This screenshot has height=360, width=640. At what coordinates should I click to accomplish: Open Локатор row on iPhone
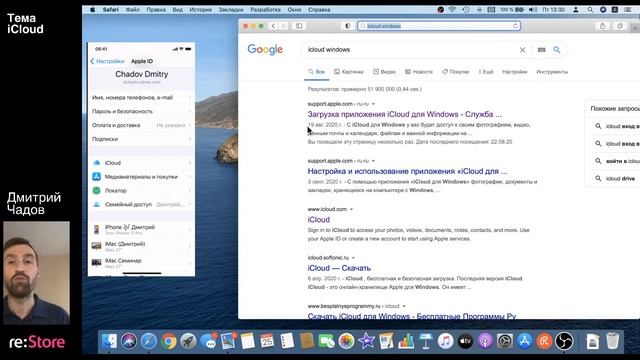point(141,191)
